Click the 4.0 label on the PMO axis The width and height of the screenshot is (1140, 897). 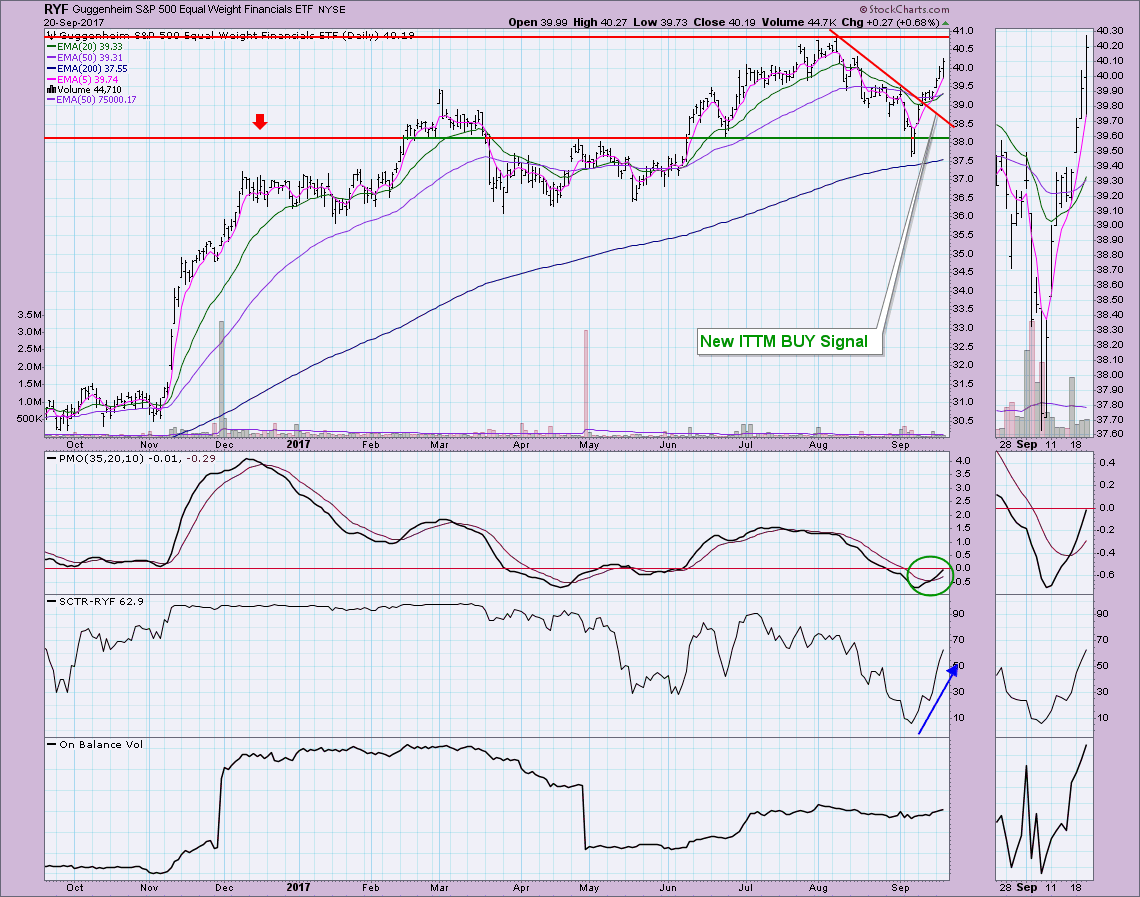(963, 461)
